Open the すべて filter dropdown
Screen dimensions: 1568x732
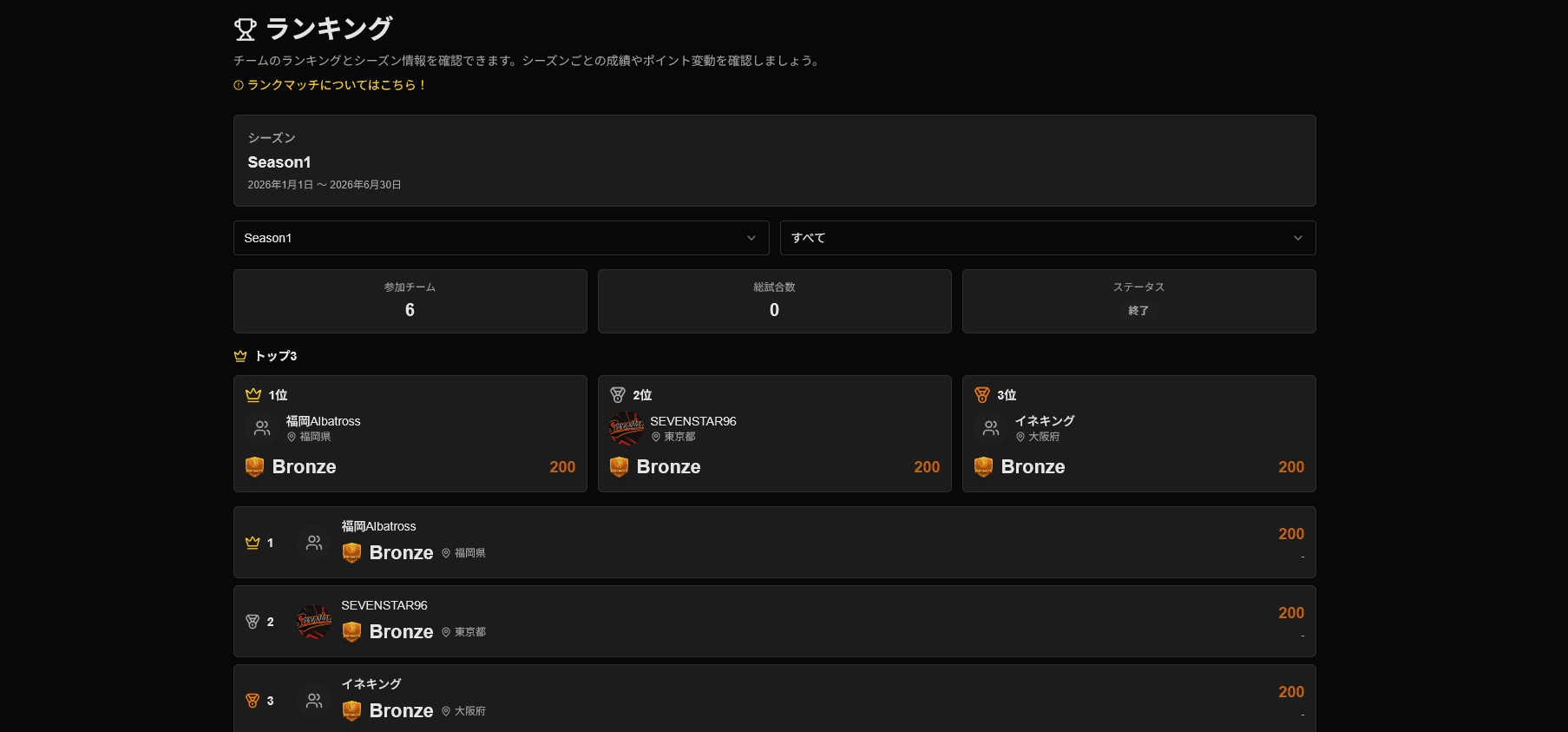click(1047, 238)
